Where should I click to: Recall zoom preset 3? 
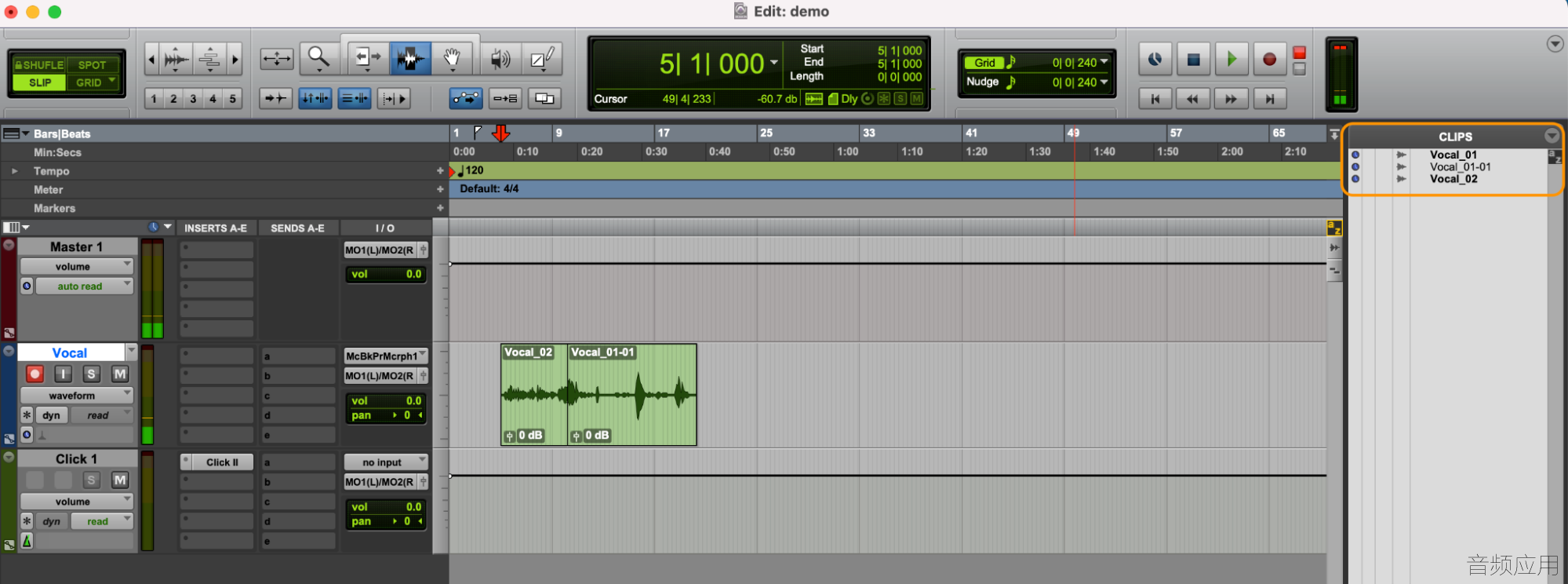click(x=193, y=99)
